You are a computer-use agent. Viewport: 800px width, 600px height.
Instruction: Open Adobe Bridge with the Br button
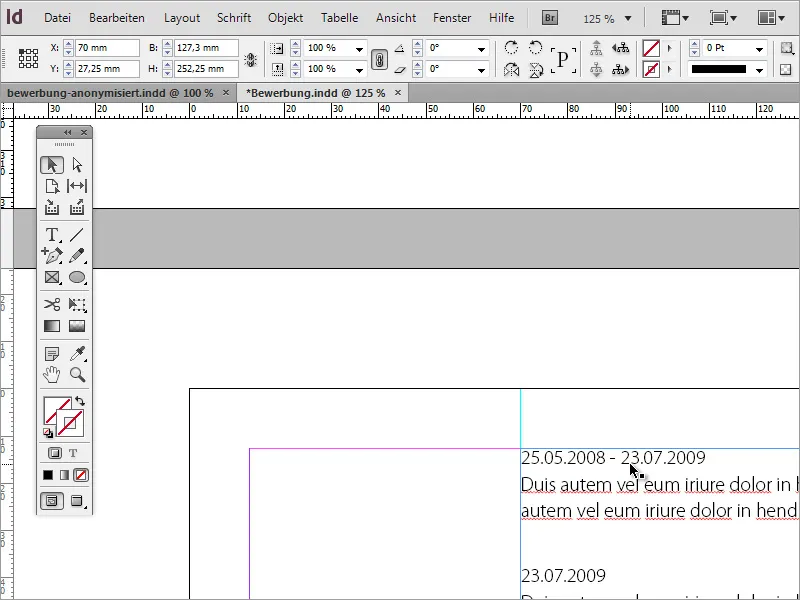click(549, 18)
